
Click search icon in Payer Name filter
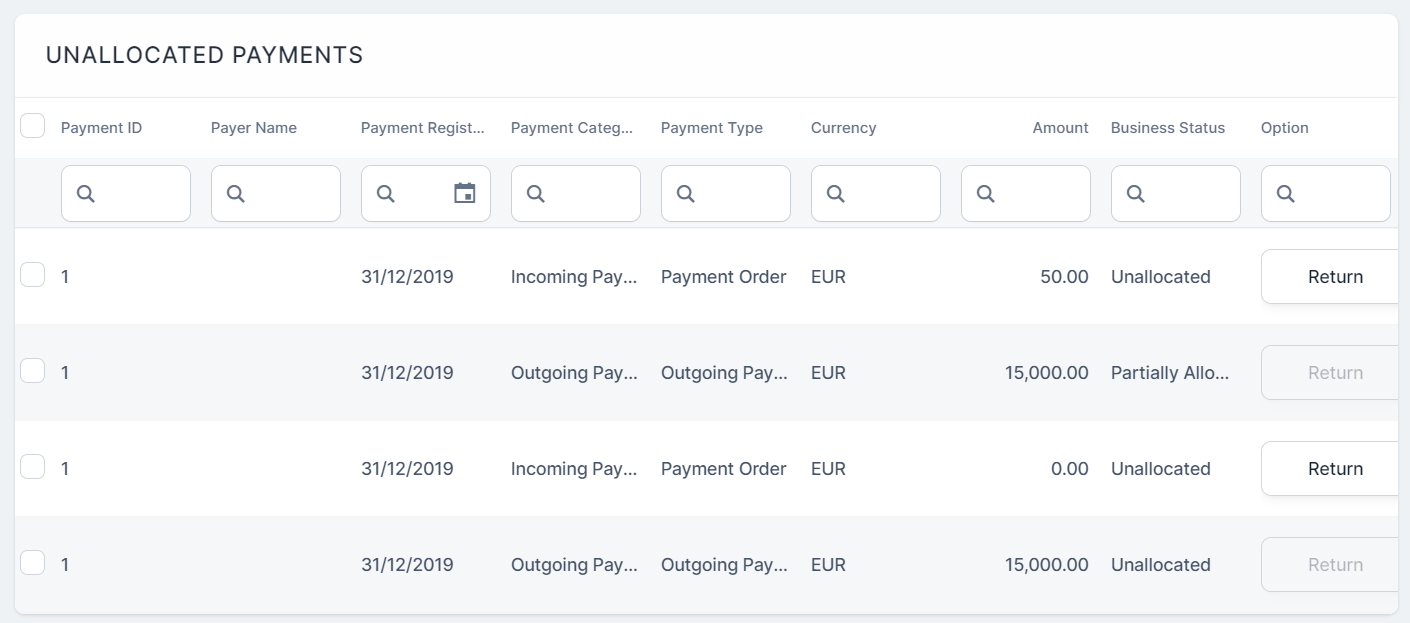pyautogui.click(x=236, y=194)
